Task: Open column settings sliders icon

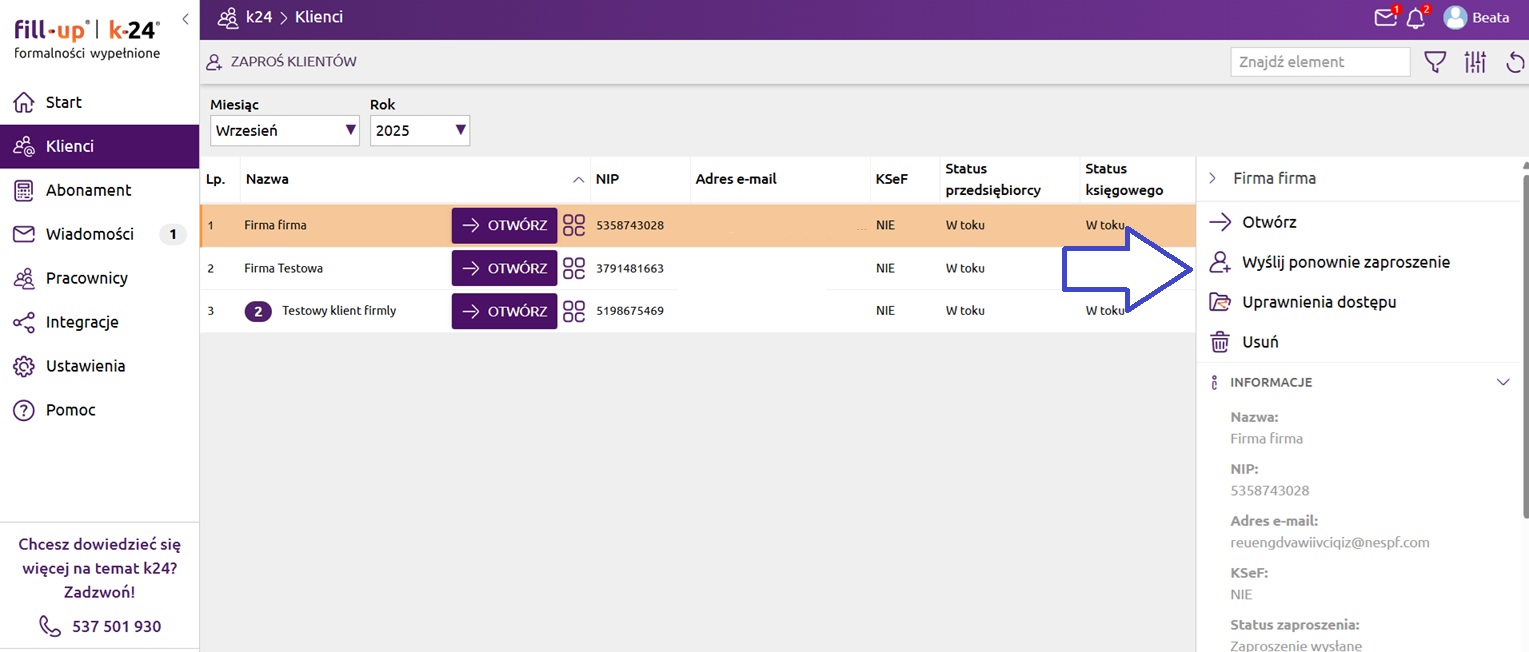Action: (1475, 62)
